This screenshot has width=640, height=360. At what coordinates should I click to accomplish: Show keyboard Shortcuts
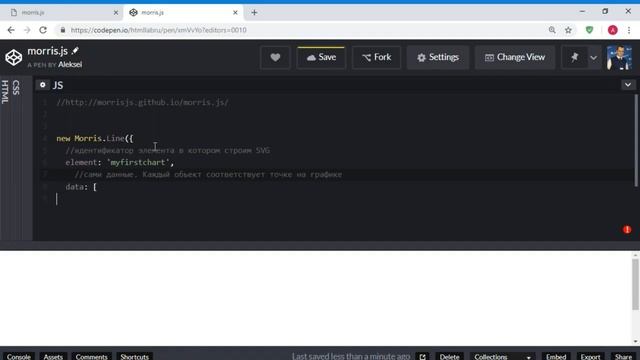tap(134, 356)
